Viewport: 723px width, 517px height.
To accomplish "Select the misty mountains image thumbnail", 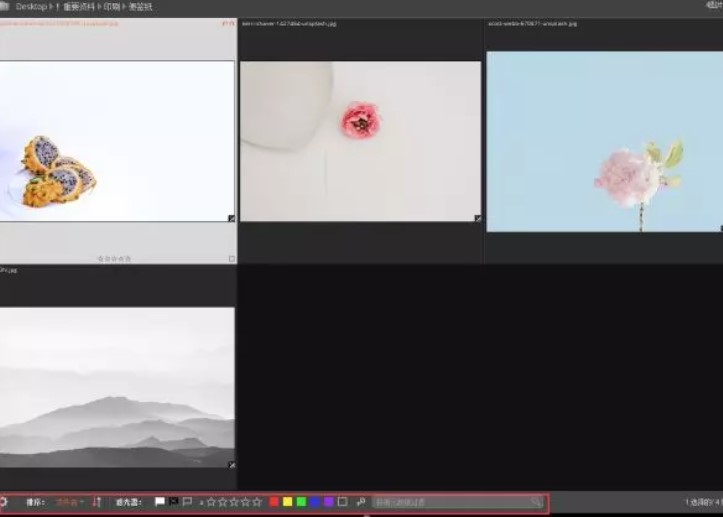I will [117, 386].
